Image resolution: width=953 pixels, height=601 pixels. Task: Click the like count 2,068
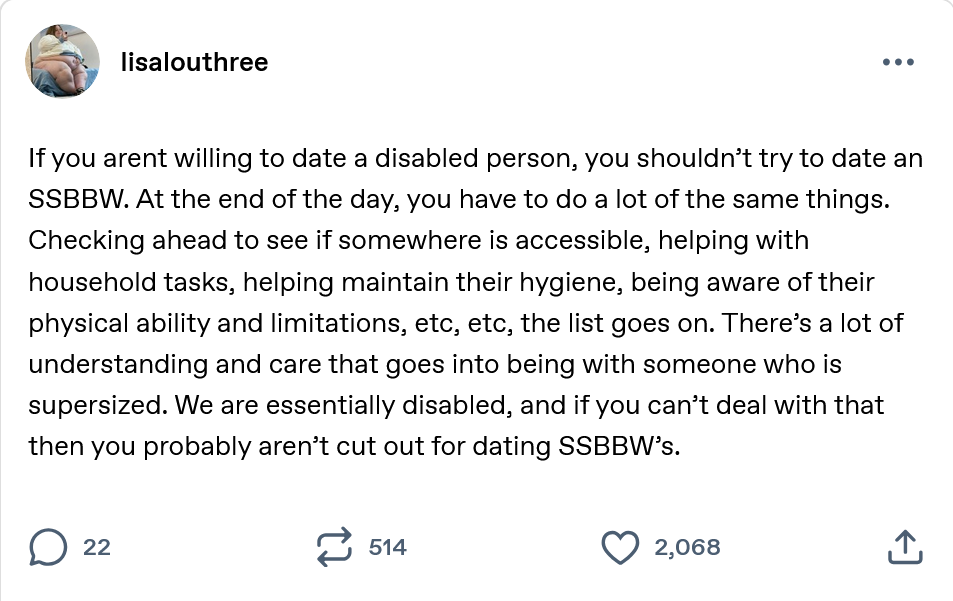687,547
